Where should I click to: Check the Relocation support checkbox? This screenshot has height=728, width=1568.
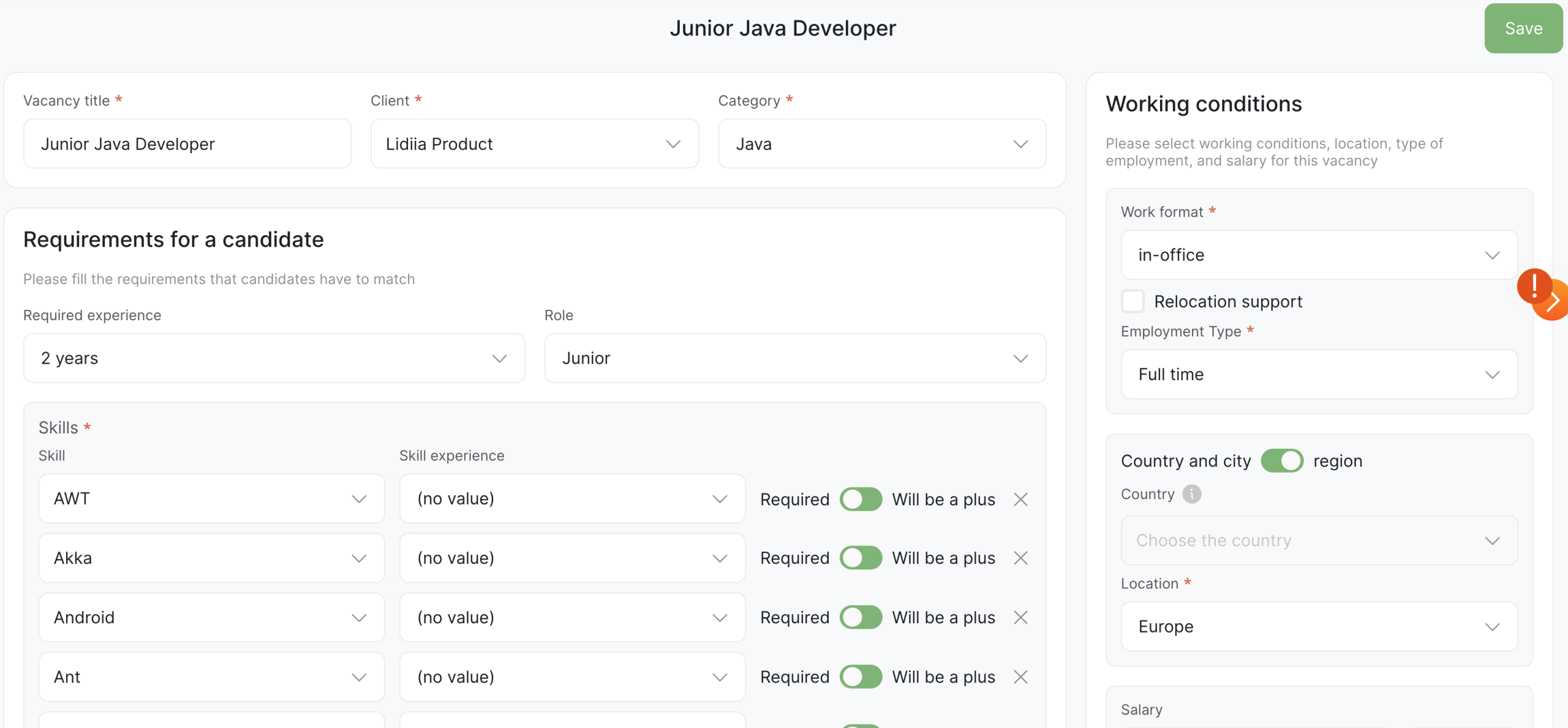[x=1133, y=301]
